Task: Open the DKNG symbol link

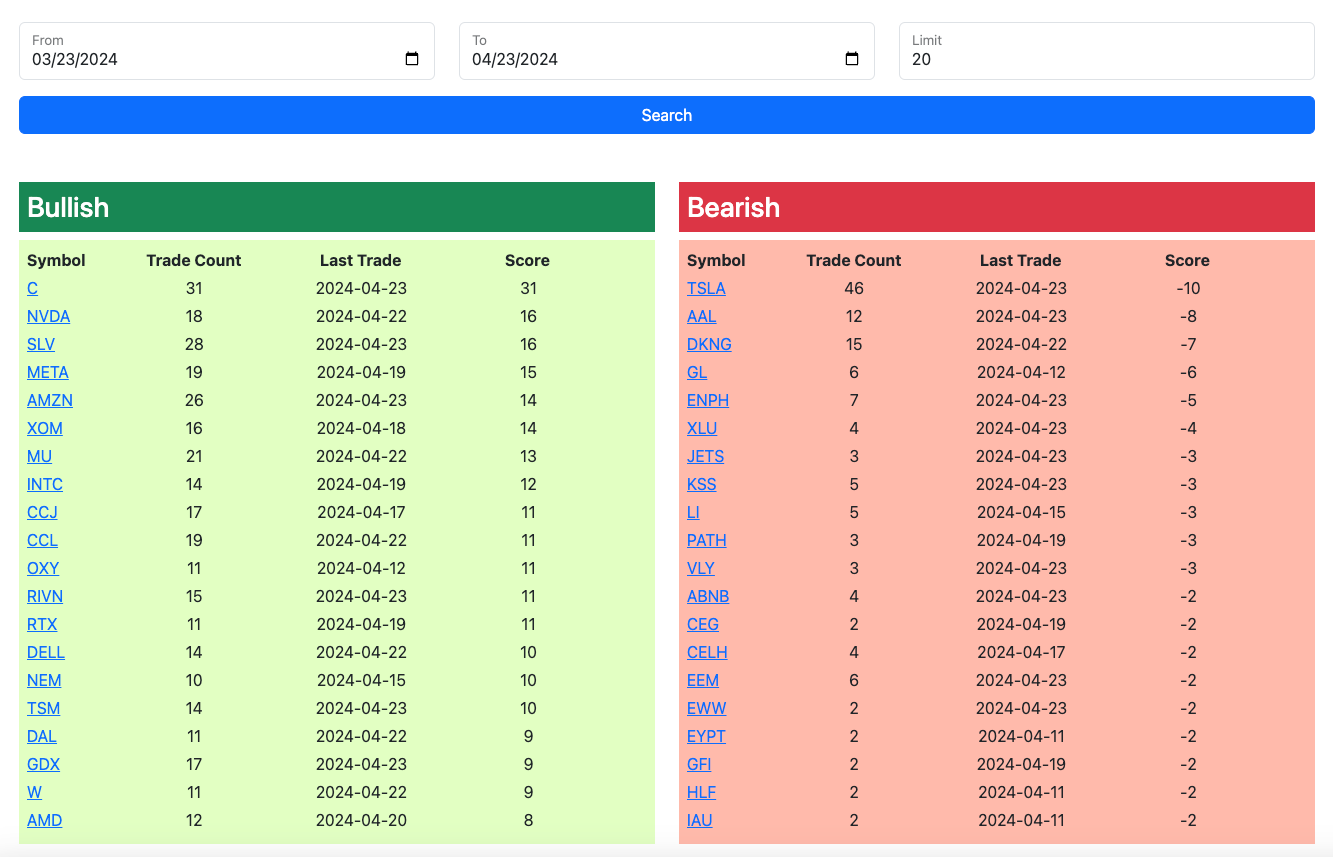Action: pos(709,344)
